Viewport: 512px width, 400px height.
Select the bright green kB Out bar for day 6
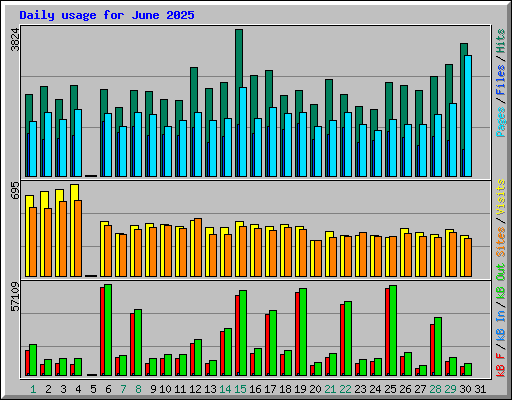[108, 330]
